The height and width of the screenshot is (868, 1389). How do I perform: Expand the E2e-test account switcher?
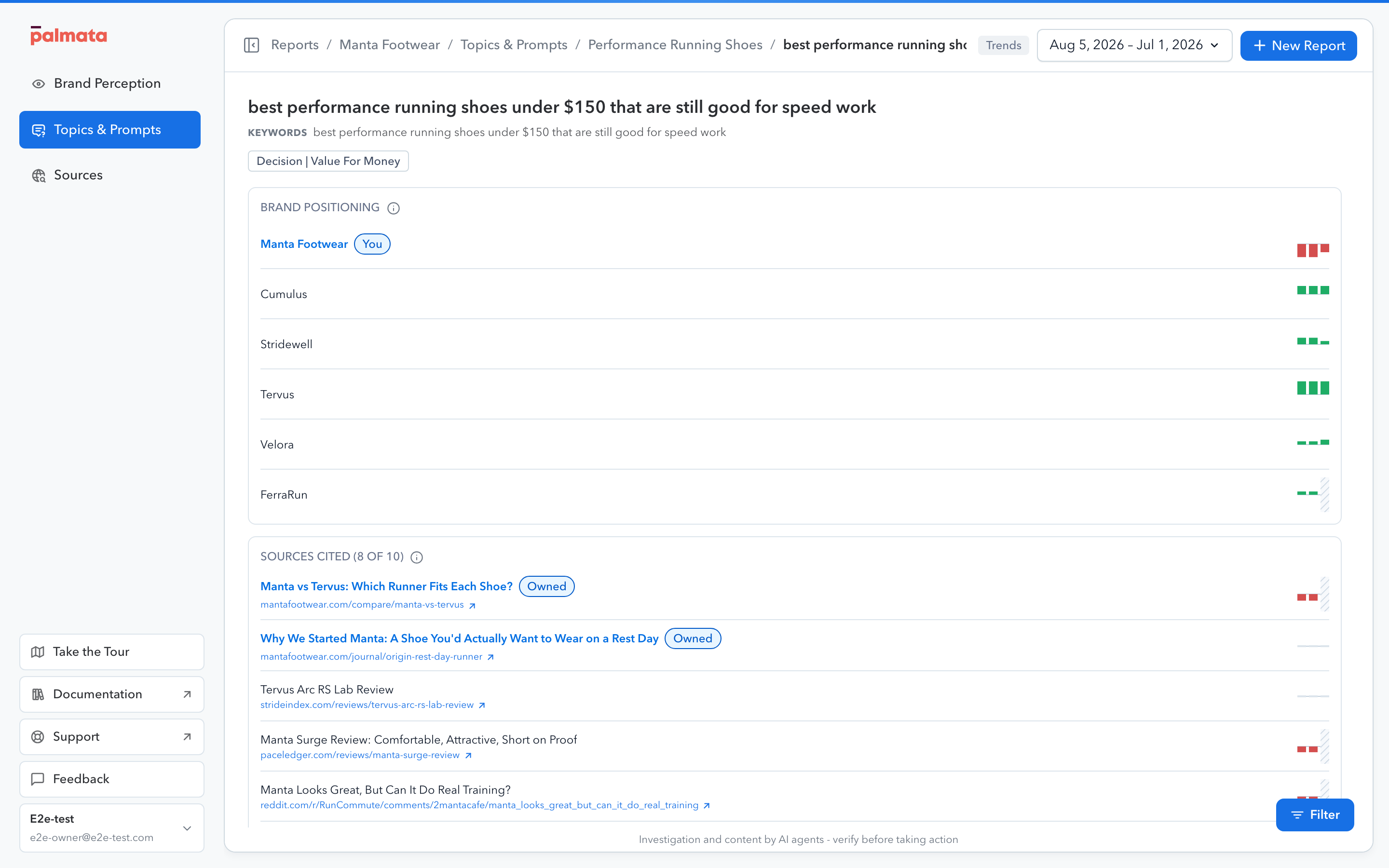point(112,828)
